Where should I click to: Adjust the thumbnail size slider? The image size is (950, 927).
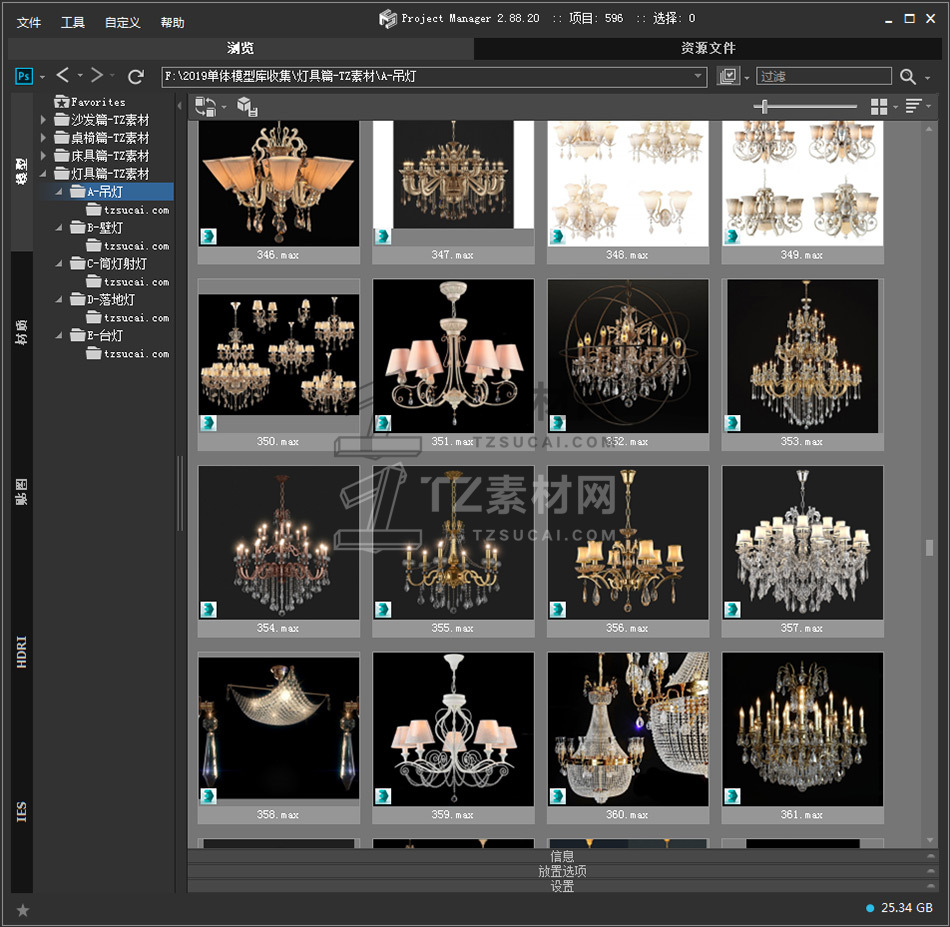pos(765,106)
